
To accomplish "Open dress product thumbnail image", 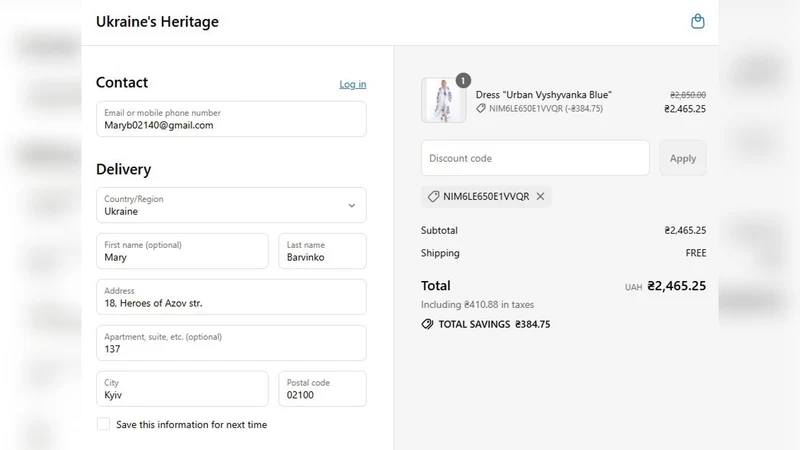I will [443, 100].
